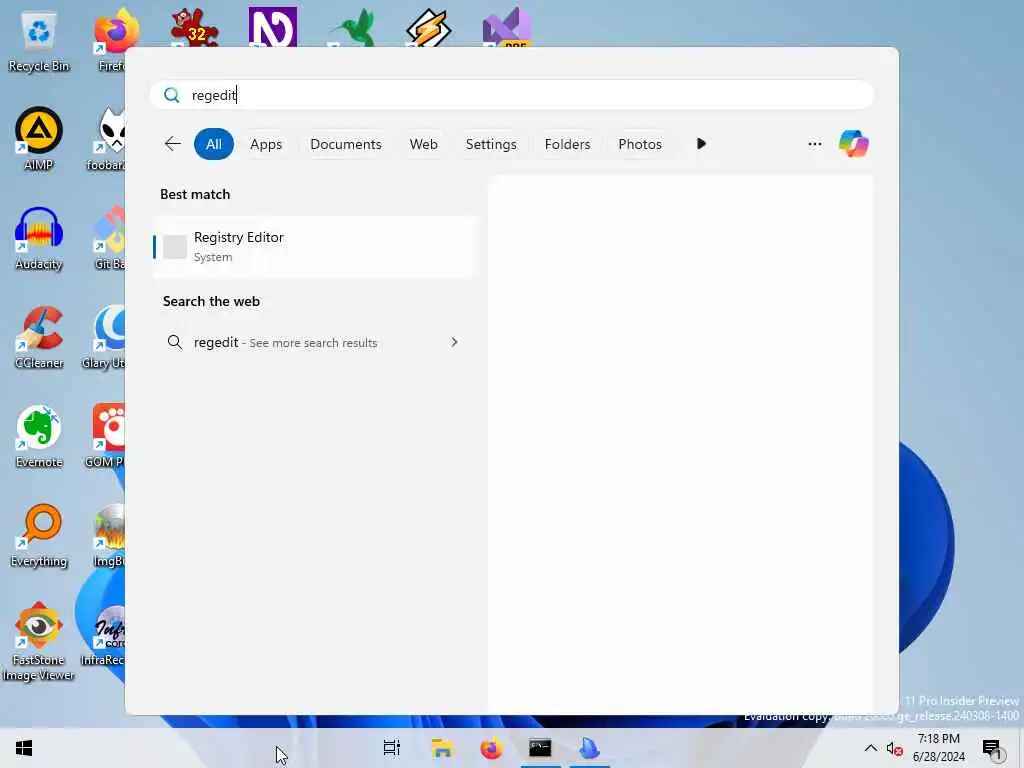The height and width of the screenshot is (768, 1024).
Task: Open the foobar2000 desktop shortcut
Action: pos(108,138)
